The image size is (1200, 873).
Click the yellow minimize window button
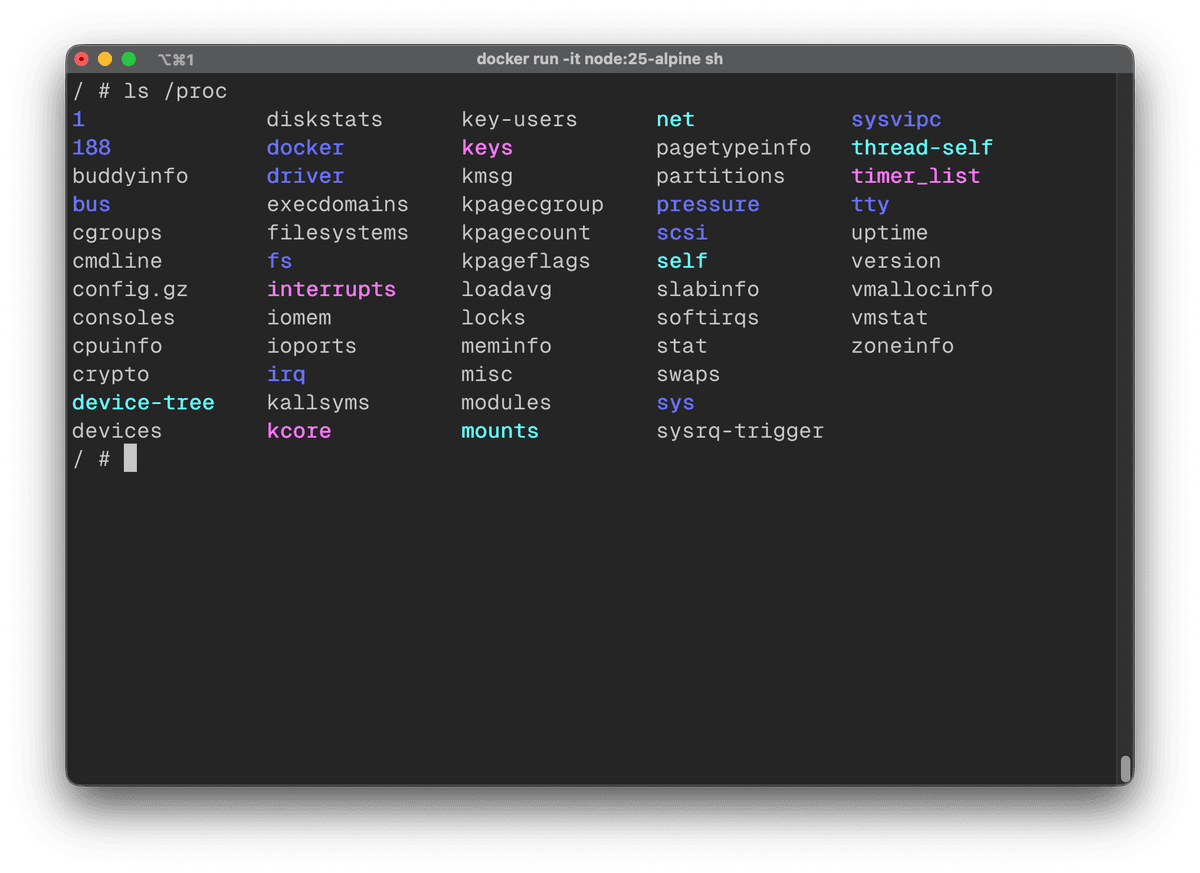[x=105, y=59]
